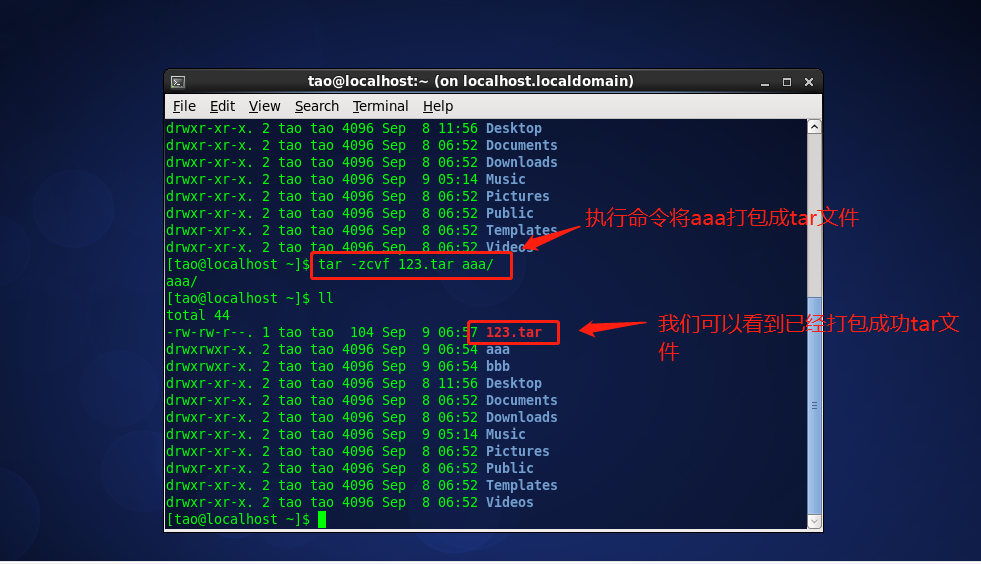Click the bbb directory name
This screenshot has height=564, width=981.
497,366
